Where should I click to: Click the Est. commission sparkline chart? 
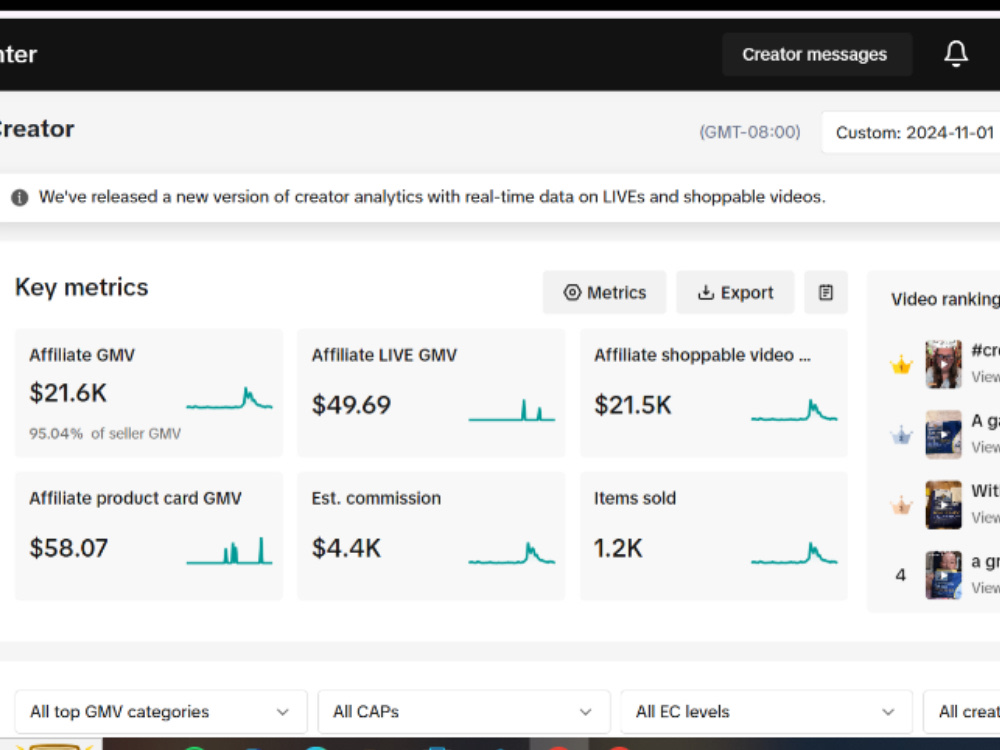[512, 553]
